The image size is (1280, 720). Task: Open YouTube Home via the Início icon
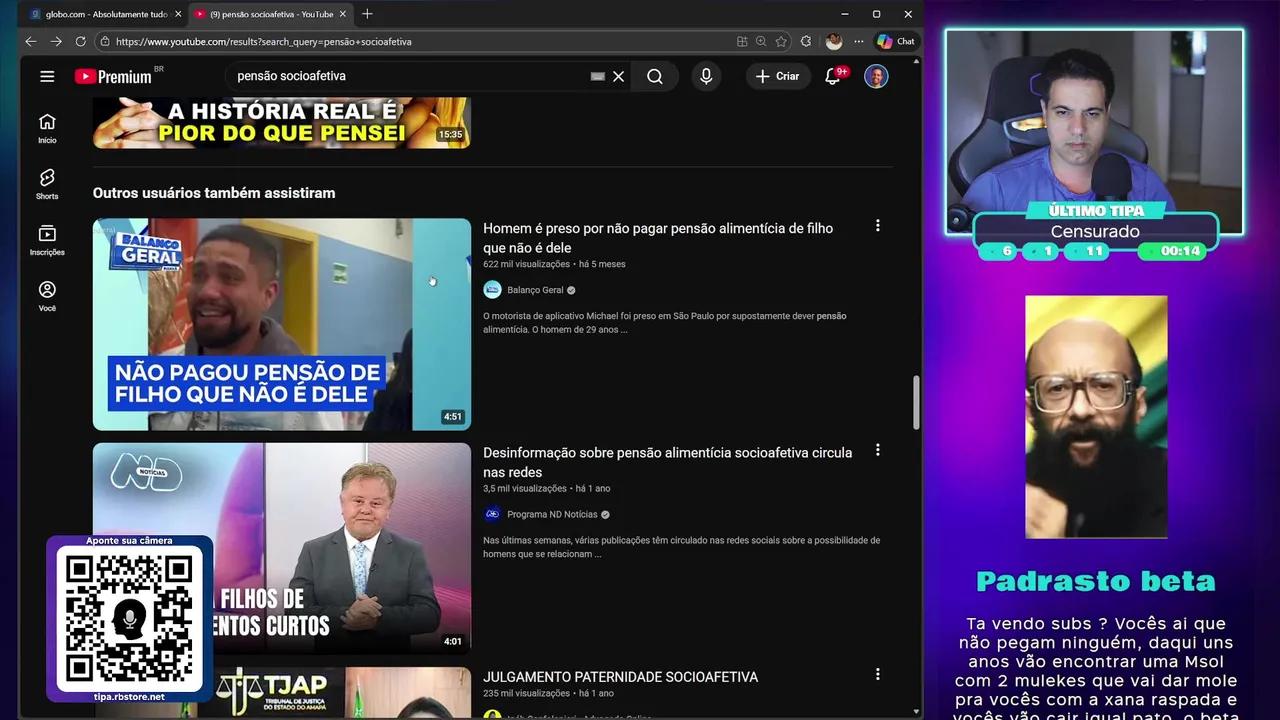(47, 128)
